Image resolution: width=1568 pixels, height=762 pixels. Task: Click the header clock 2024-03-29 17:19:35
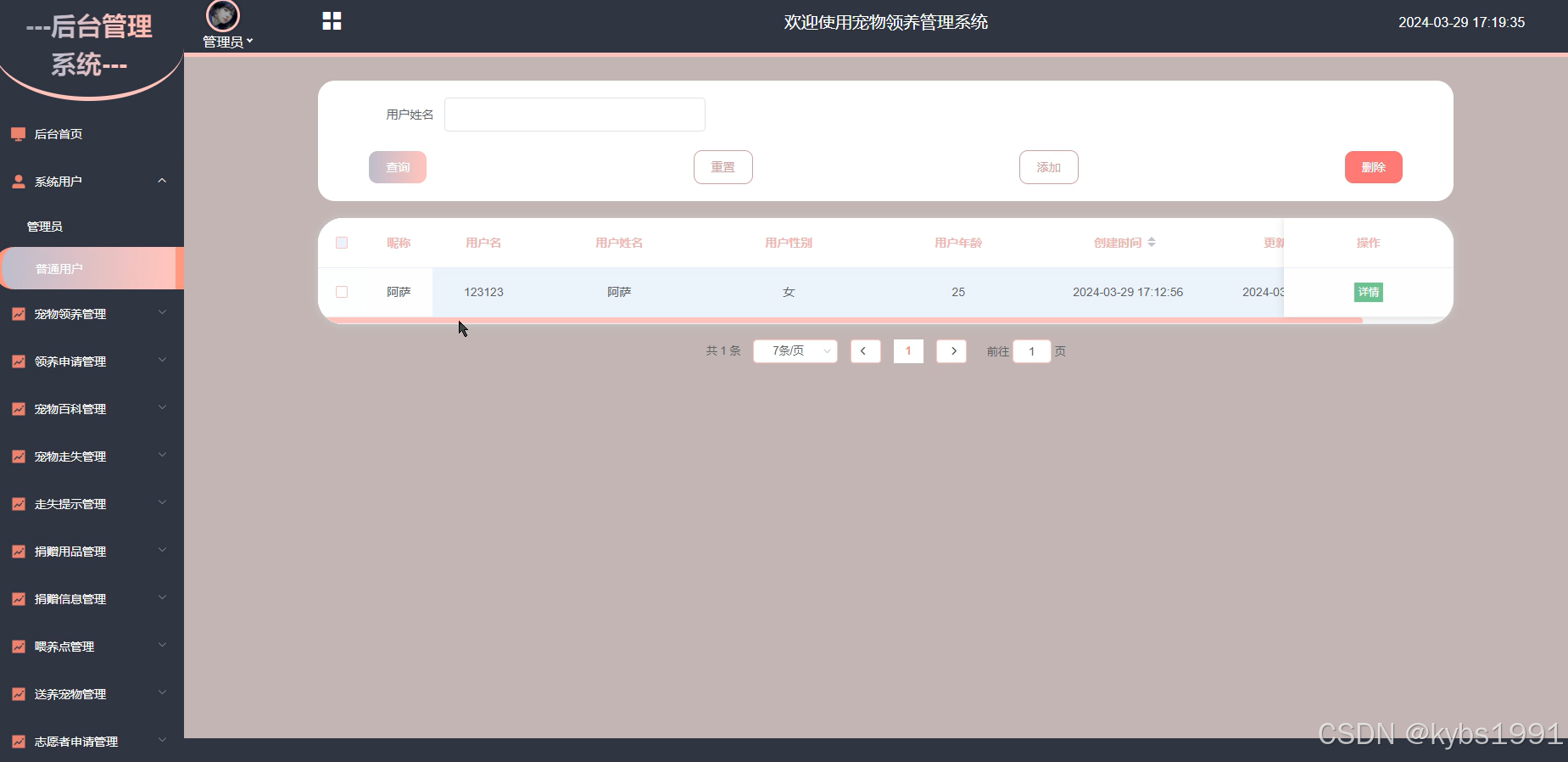[x=1462, y=22]
